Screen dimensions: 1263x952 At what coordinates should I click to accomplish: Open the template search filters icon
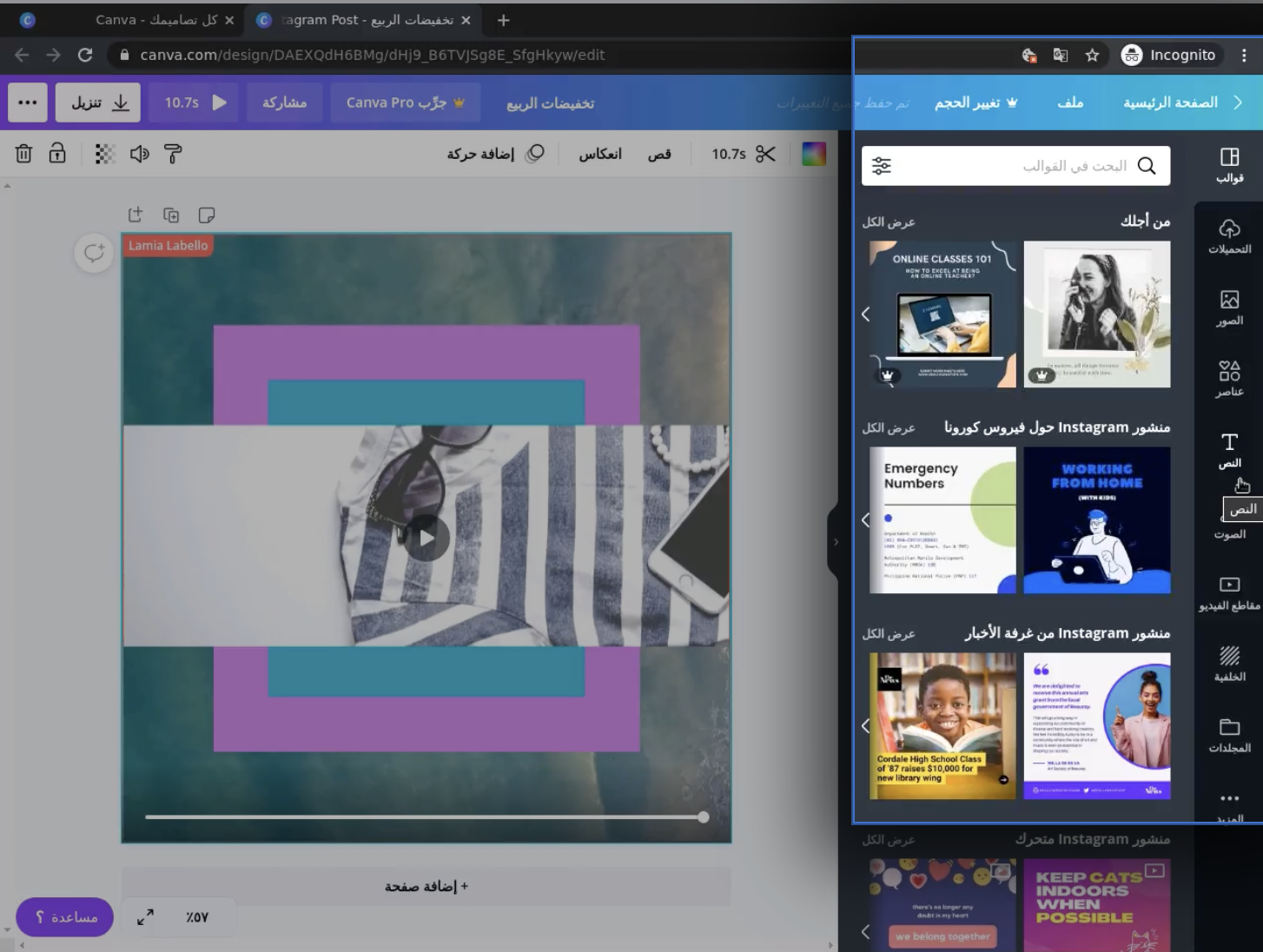coord(882,166)
